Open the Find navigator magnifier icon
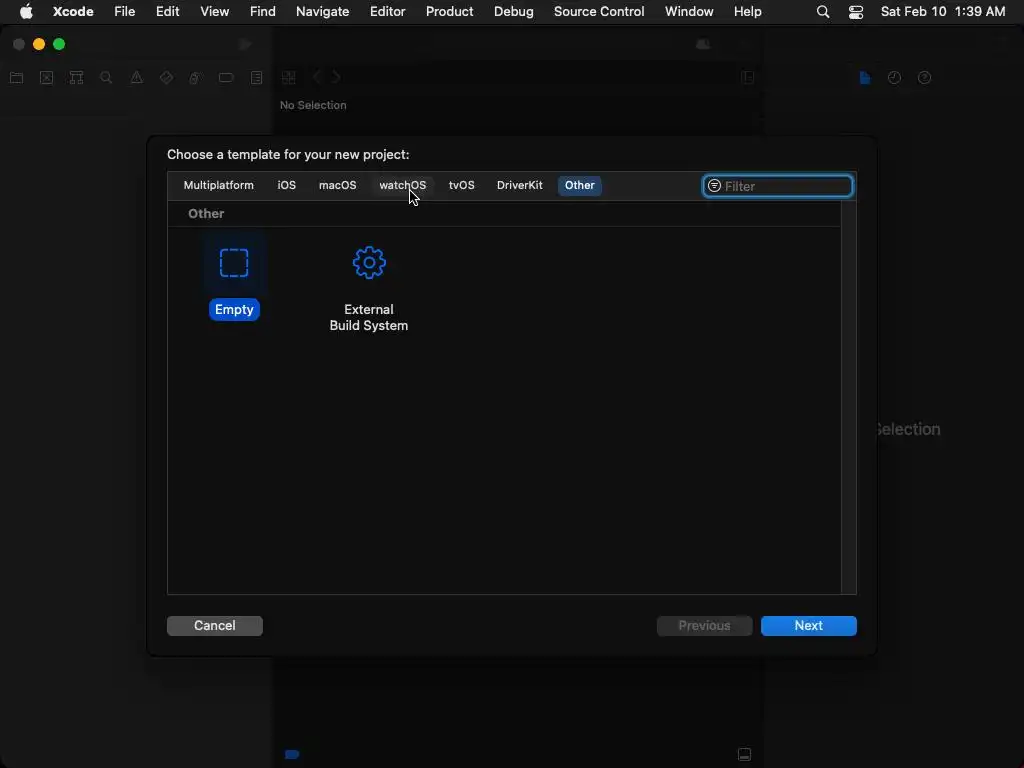Image resolution: width=1024 pixels, height=768 pixels. (x=106, y=78)
